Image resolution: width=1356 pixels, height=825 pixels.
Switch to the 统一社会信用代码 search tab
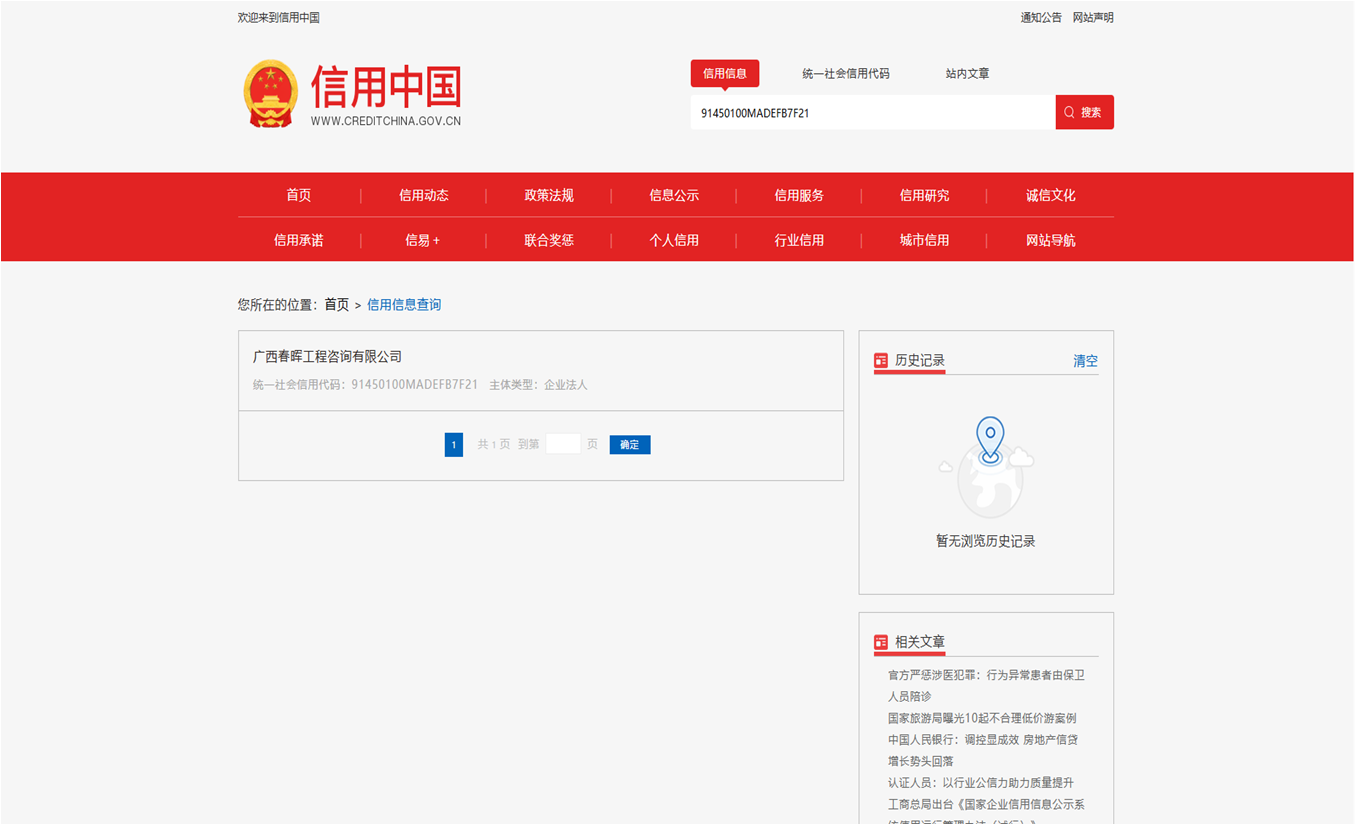(x=848, y=73)
